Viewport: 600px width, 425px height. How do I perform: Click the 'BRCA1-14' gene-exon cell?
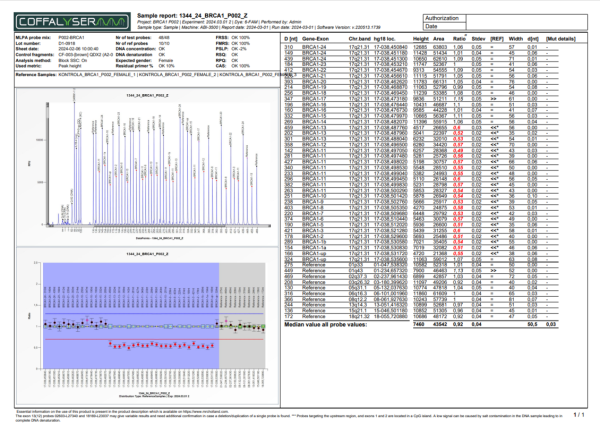pyautogui.click(x=314, y=122)
